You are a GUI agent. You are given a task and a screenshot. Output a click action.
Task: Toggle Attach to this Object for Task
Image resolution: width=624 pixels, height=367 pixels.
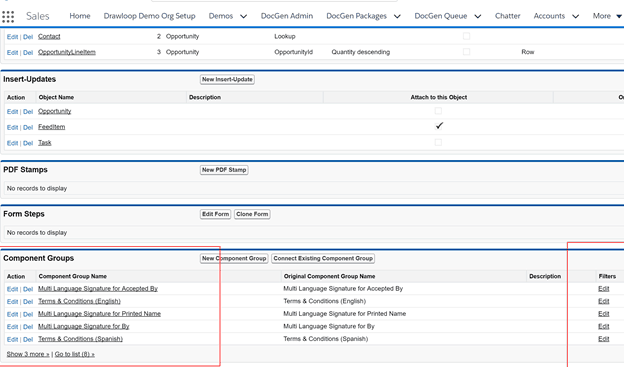click(438, 142)
